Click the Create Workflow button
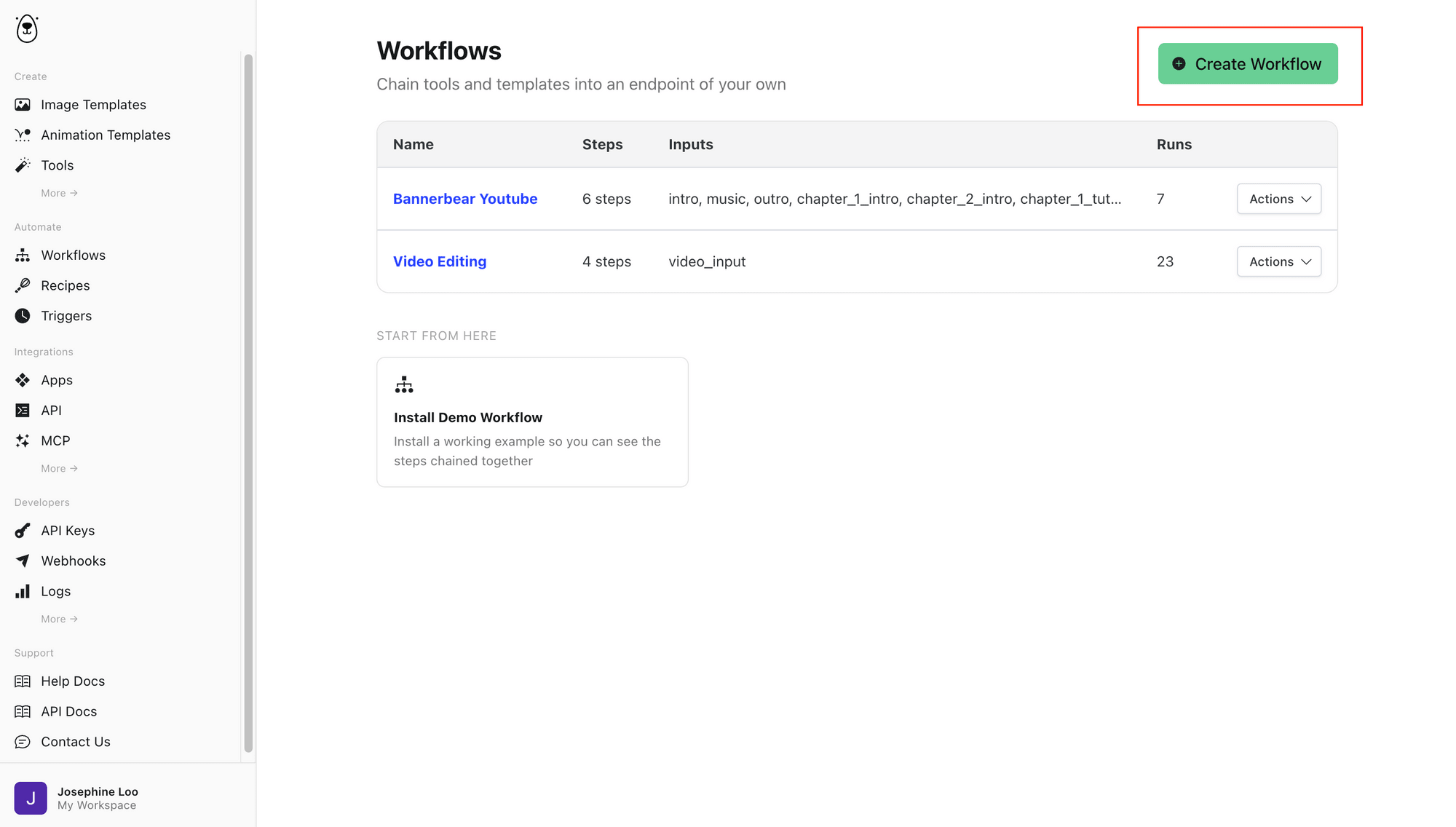The image size is (1456, 827). (1248, 63)
